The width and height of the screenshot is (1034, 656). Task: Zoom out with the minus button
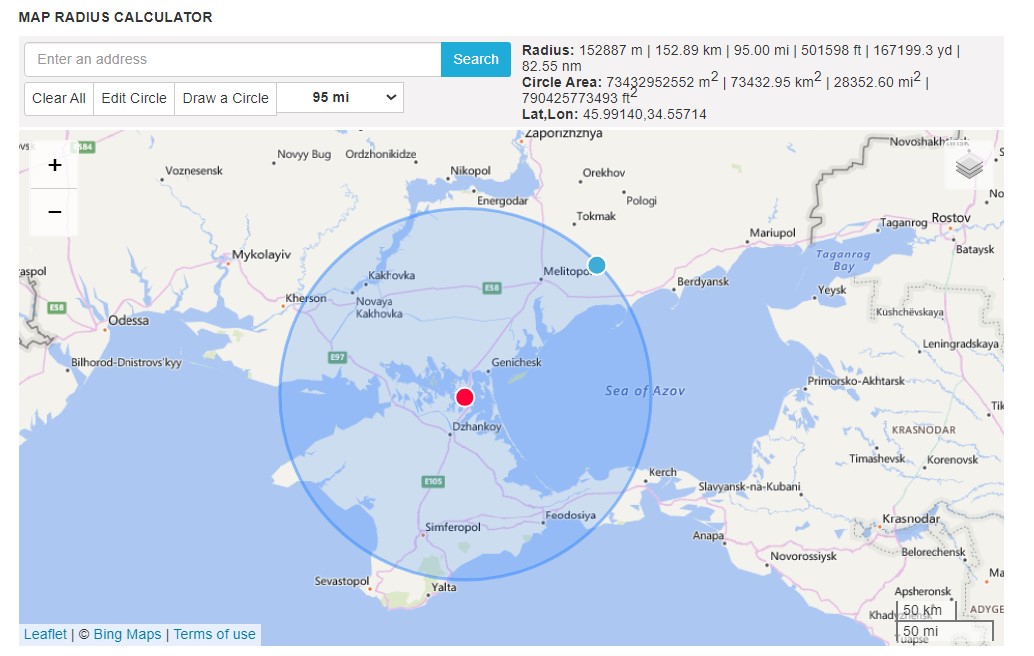click(x=55, y=212)
